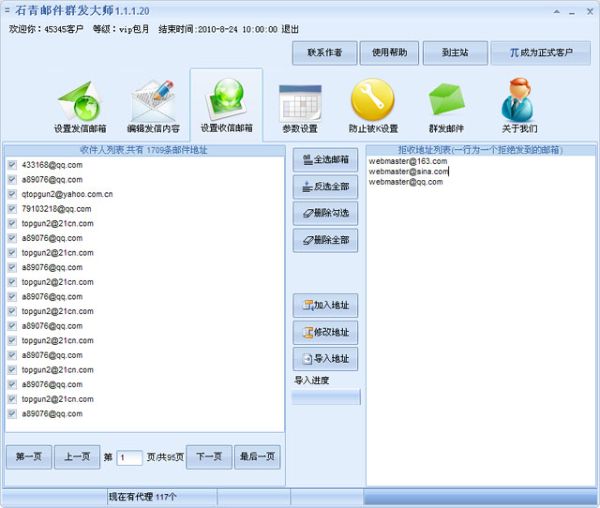Click the 删除全部 eraser button
Screen dimensions: 600x508
click(x=325, y=240)
